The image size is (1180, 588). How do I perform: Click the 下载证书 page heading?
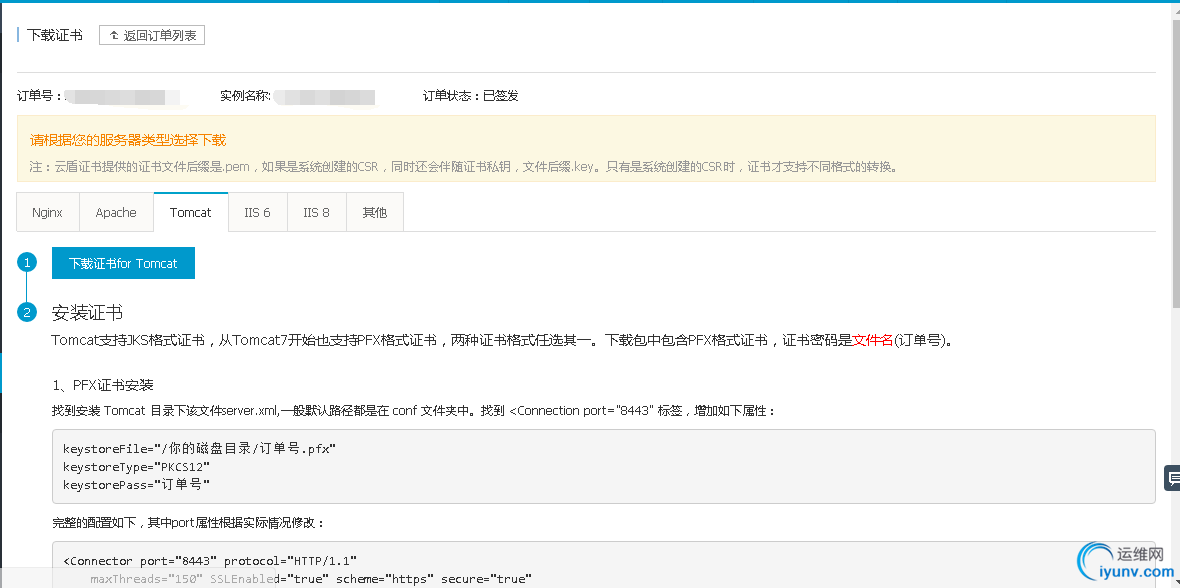(55, 35)
